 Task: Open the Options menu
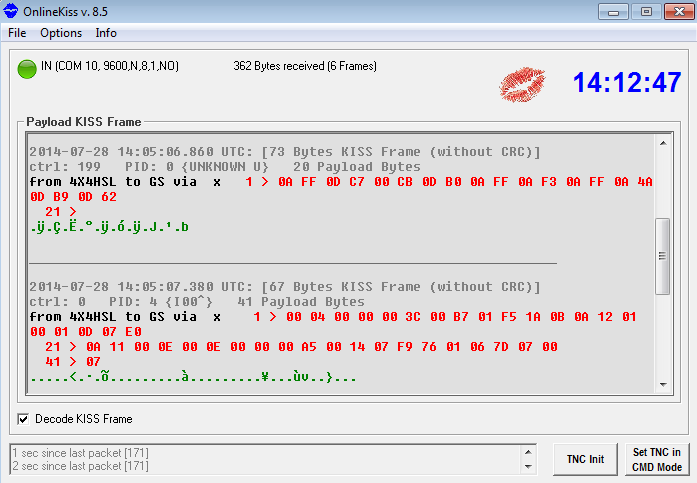coord(61,33)
